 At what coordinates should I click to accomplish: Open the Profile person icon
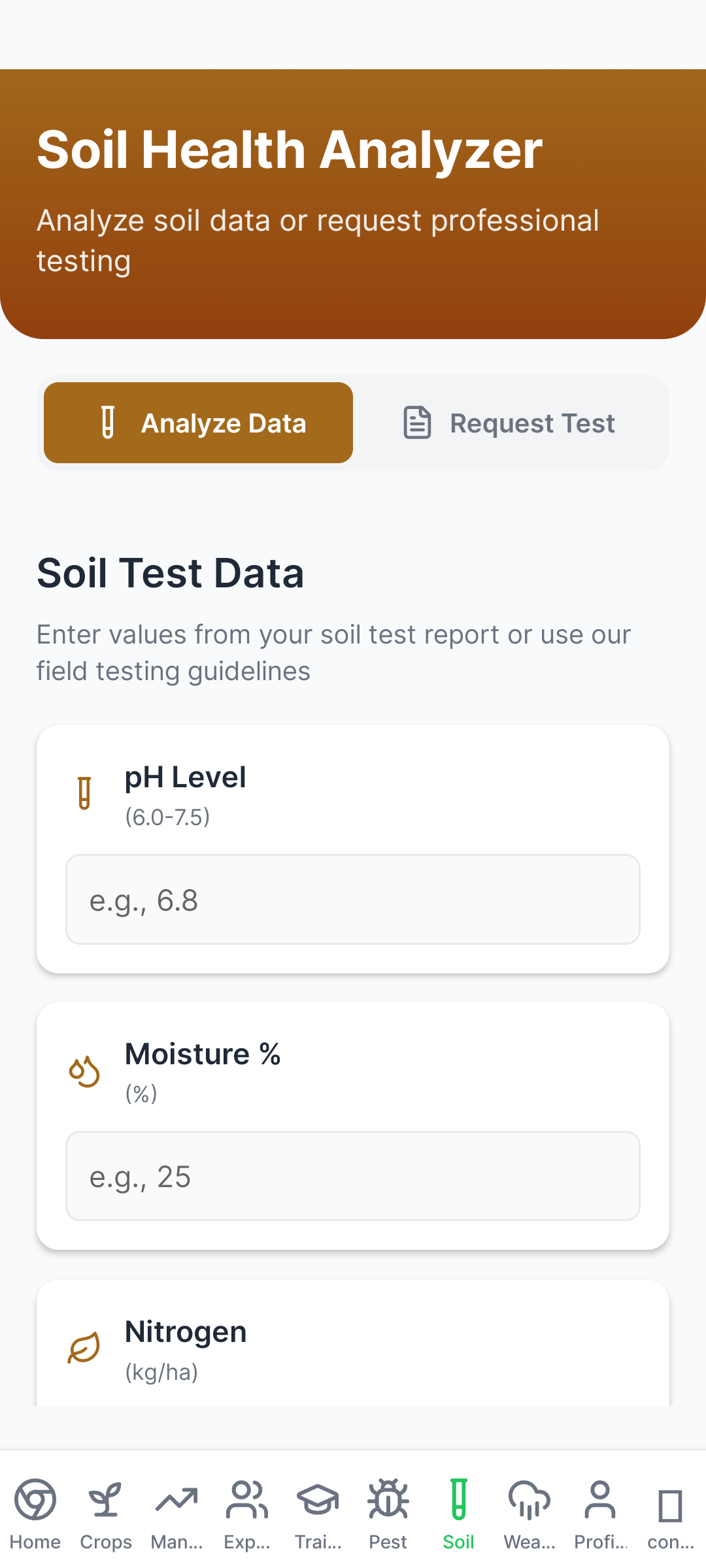pyautogui.click(x=600, y=1499)
